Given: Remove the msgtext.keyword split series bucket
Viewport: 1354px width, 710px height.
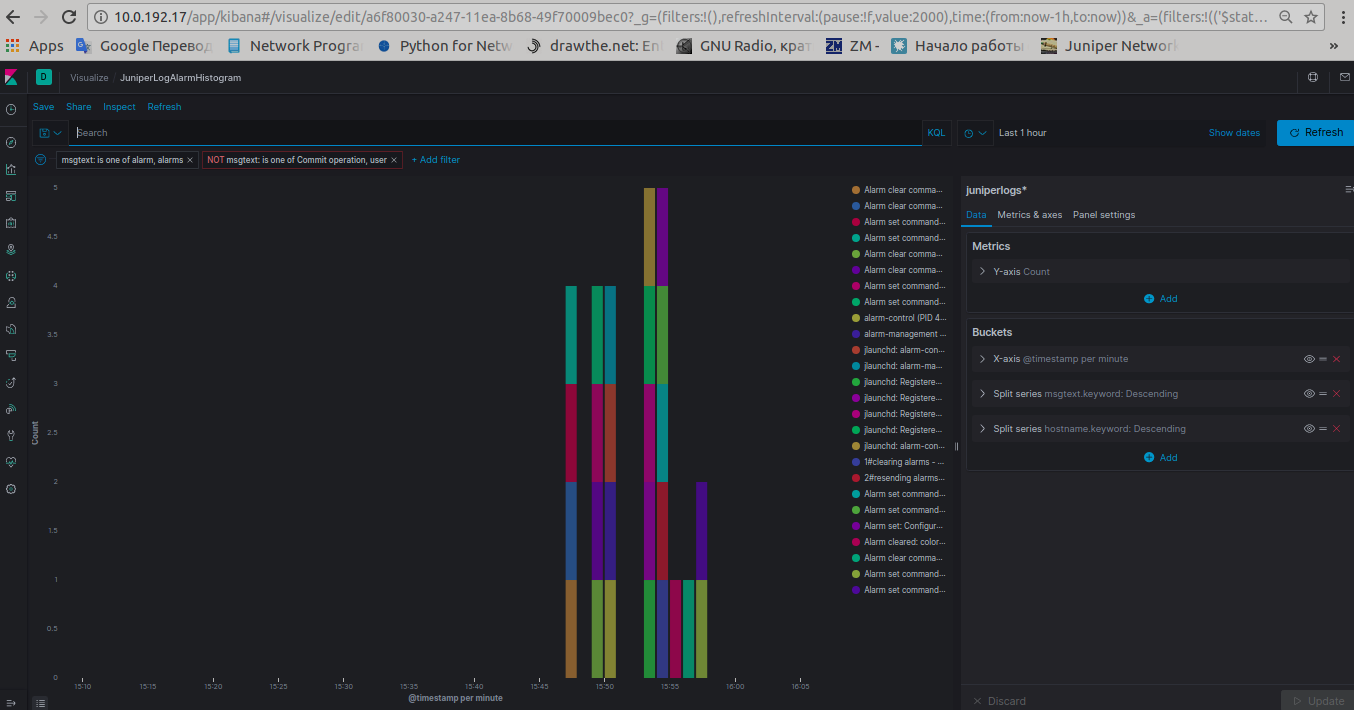Looking at the screenshot, I should tap(1336, 394).
